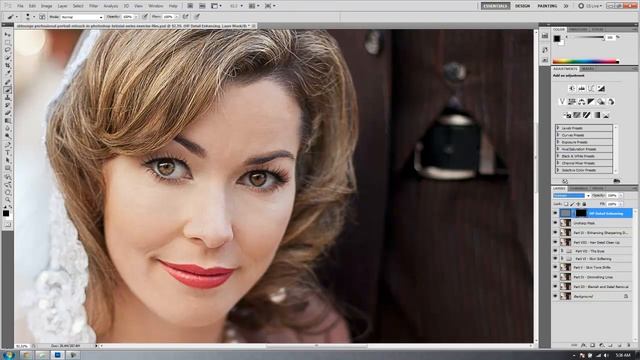The width and height of the screenshot is (640, 360).
Task: Select the Eraser tool
Action: (x=7, y=113)
